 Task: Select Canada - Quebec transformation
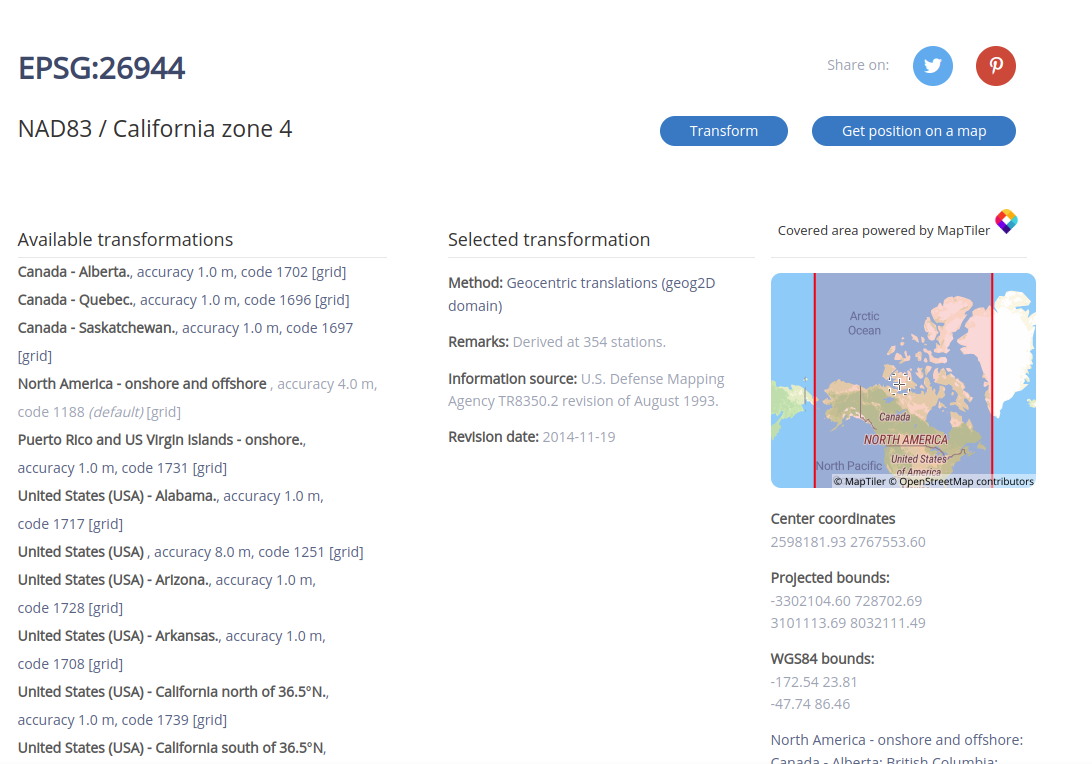point(76,300)
